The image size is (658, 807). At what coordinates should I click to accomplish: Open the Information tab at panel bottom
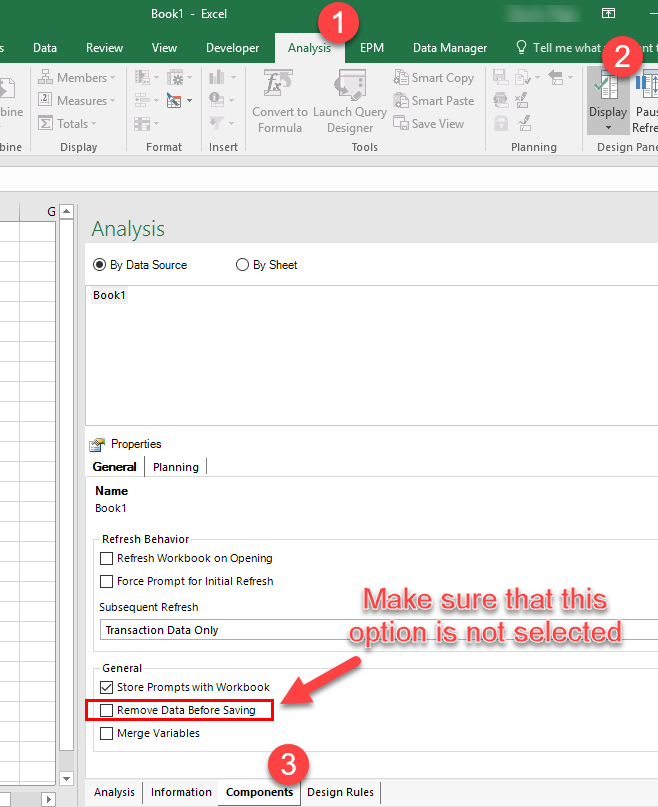181,792
